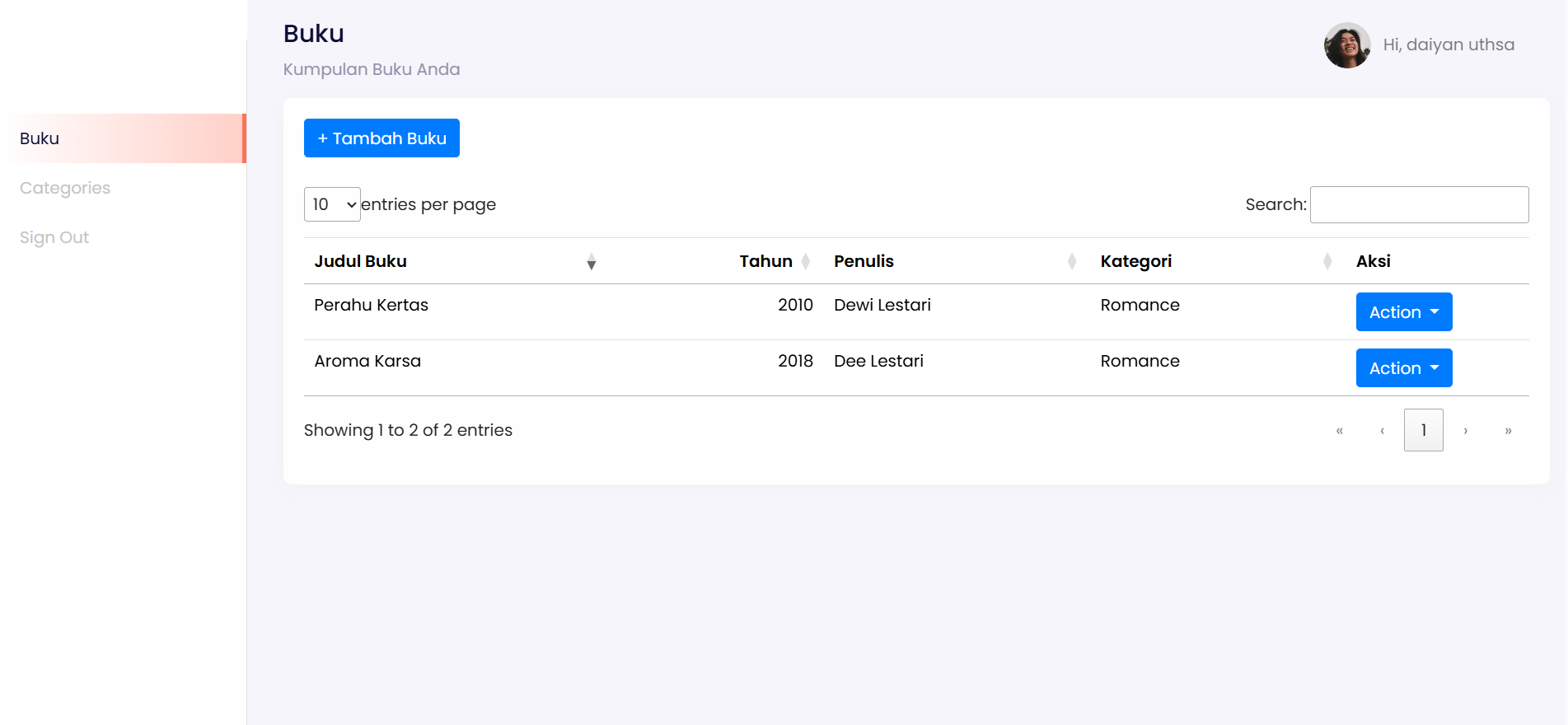Open Buku in the sidebar

[x=40, y=138]
